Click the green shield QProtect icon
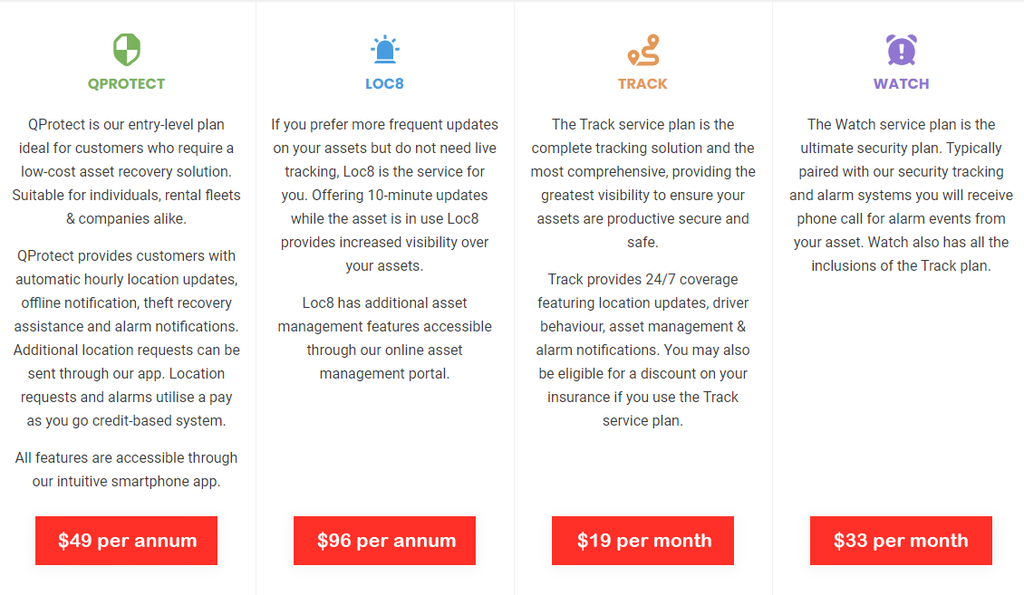Image resolution: width=1024 pixels, height=595 pixels. tap(126, 49)
